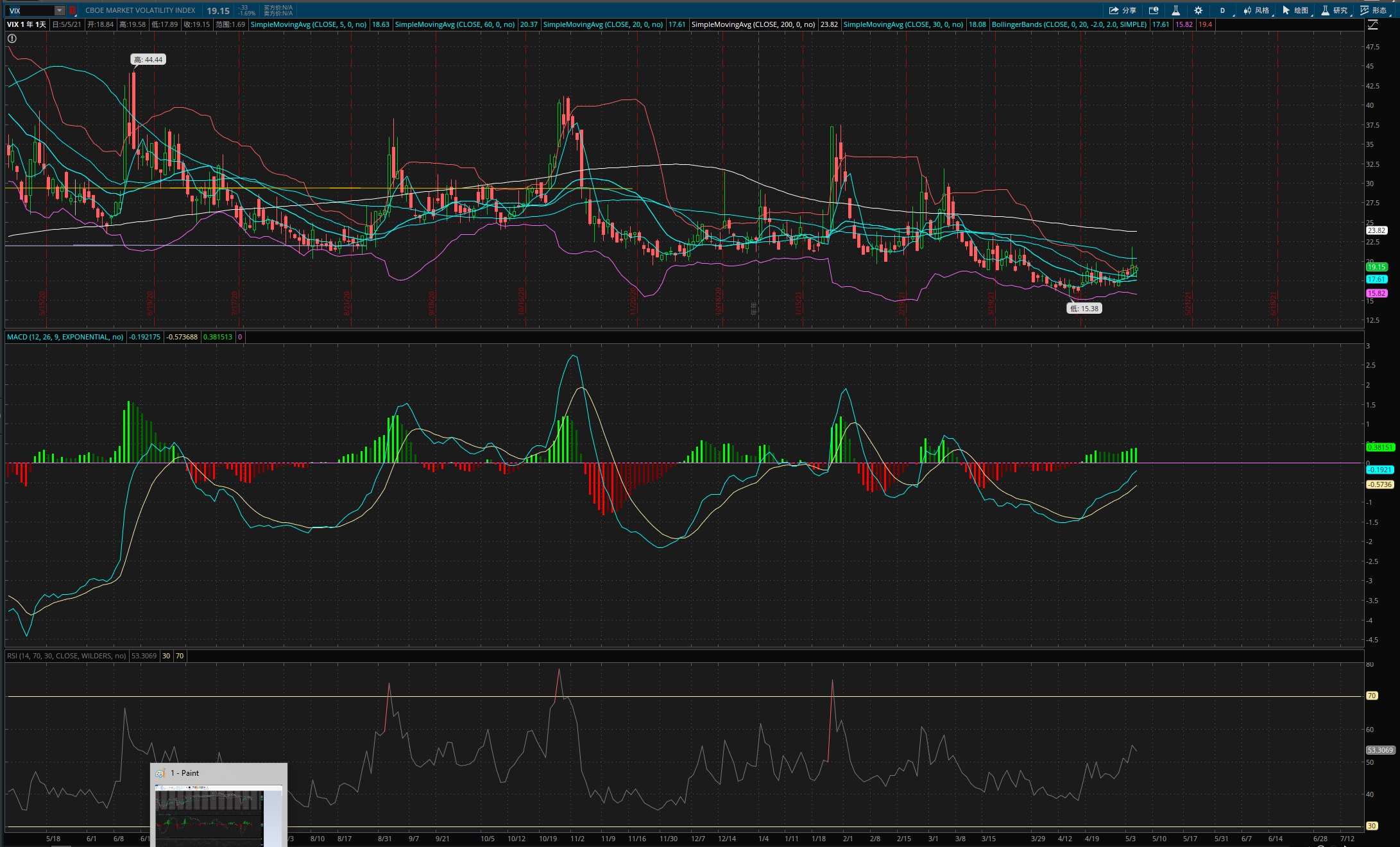Click the flask icon beside the gear

tap(1175, 10)
